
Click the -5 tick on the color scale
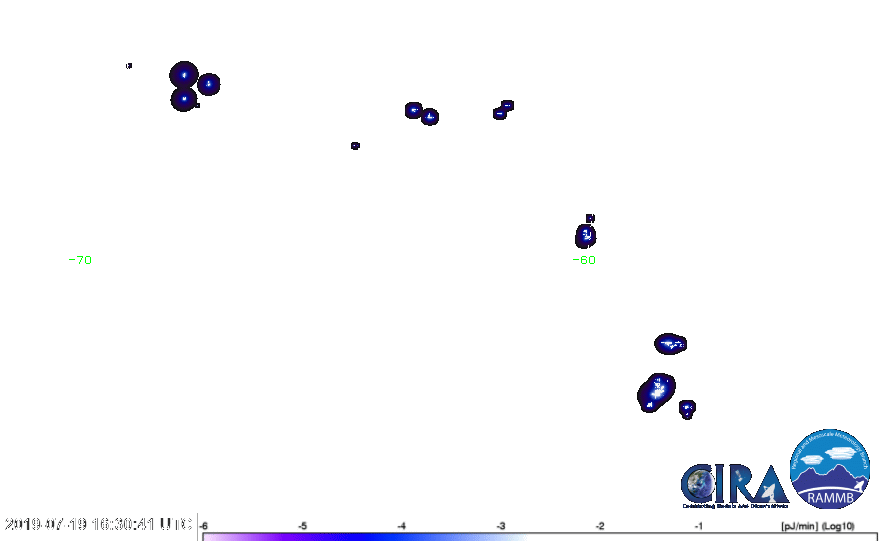tap(302, 525)
